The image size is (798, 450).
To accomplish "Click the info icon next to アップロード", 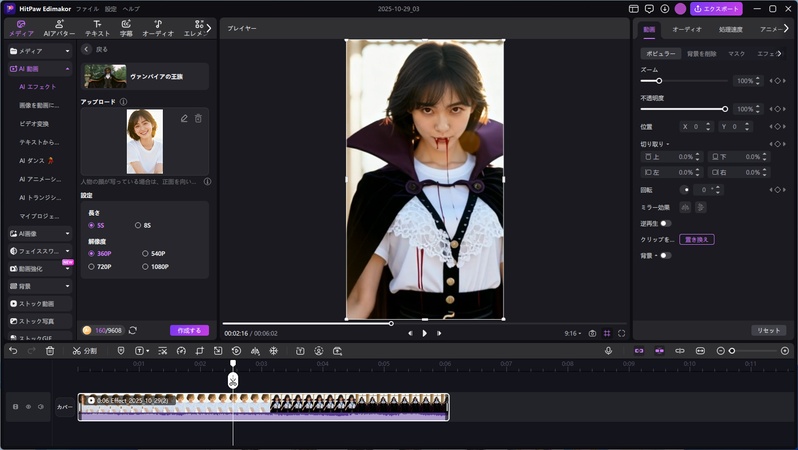I will pos(123,102).
